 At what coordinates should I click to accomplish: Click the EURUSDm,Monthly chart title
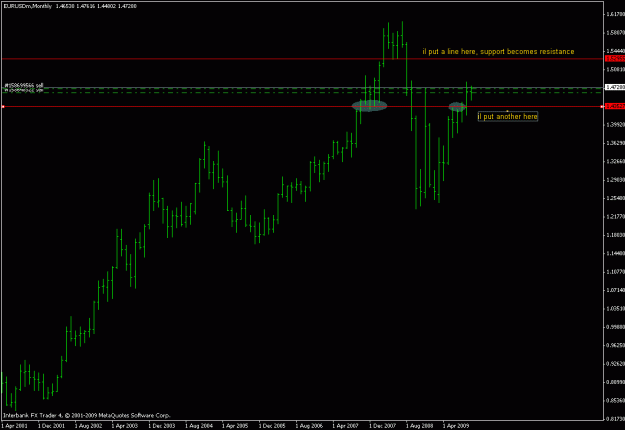coord(28,6)
